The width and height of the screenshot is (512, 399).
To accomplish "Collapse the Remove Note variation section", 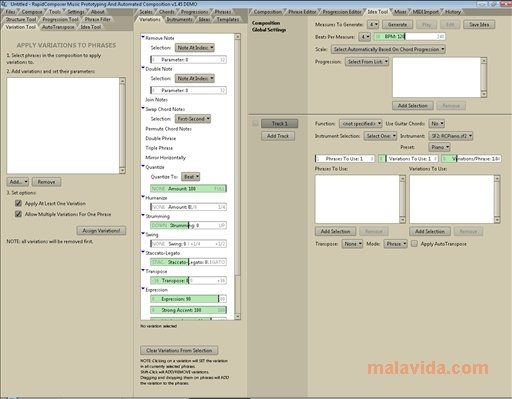I will (143, 37).
